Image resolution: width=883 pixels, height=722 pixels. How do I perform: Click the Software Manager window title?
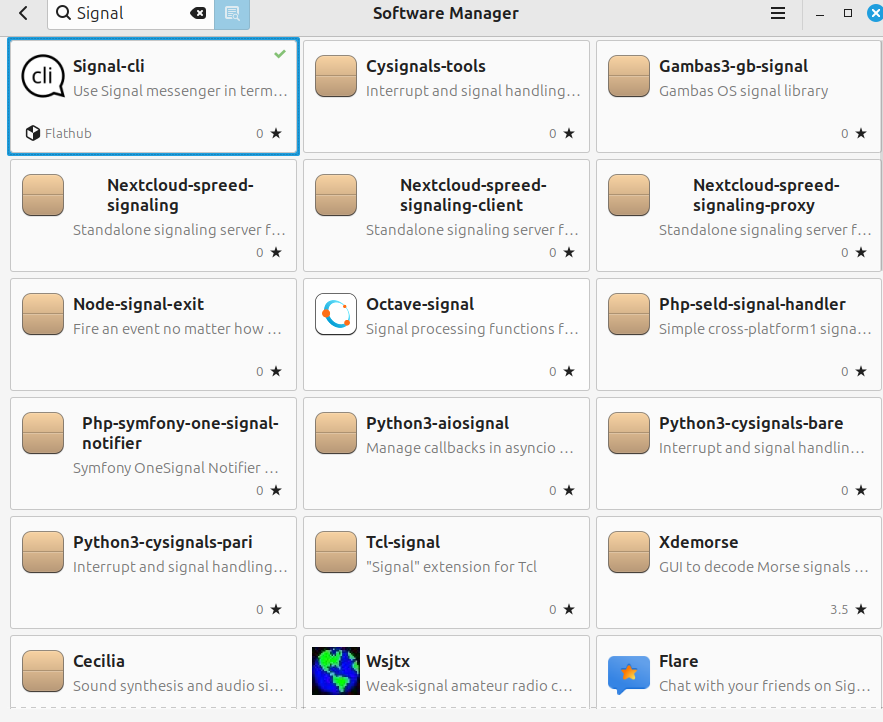click(445, 13)
